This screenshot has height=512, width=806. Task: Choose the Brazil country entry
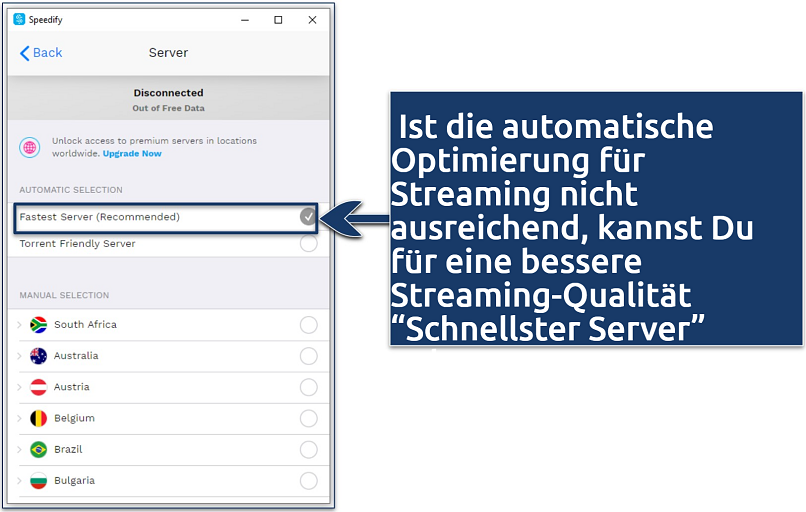point(69,449)
